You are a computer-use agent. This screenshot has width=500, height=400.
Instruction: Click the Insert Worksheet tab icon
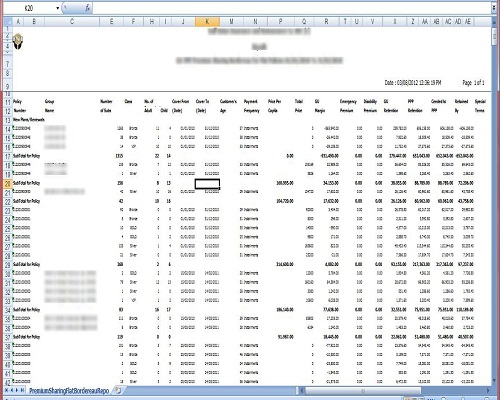coord(118,390)
